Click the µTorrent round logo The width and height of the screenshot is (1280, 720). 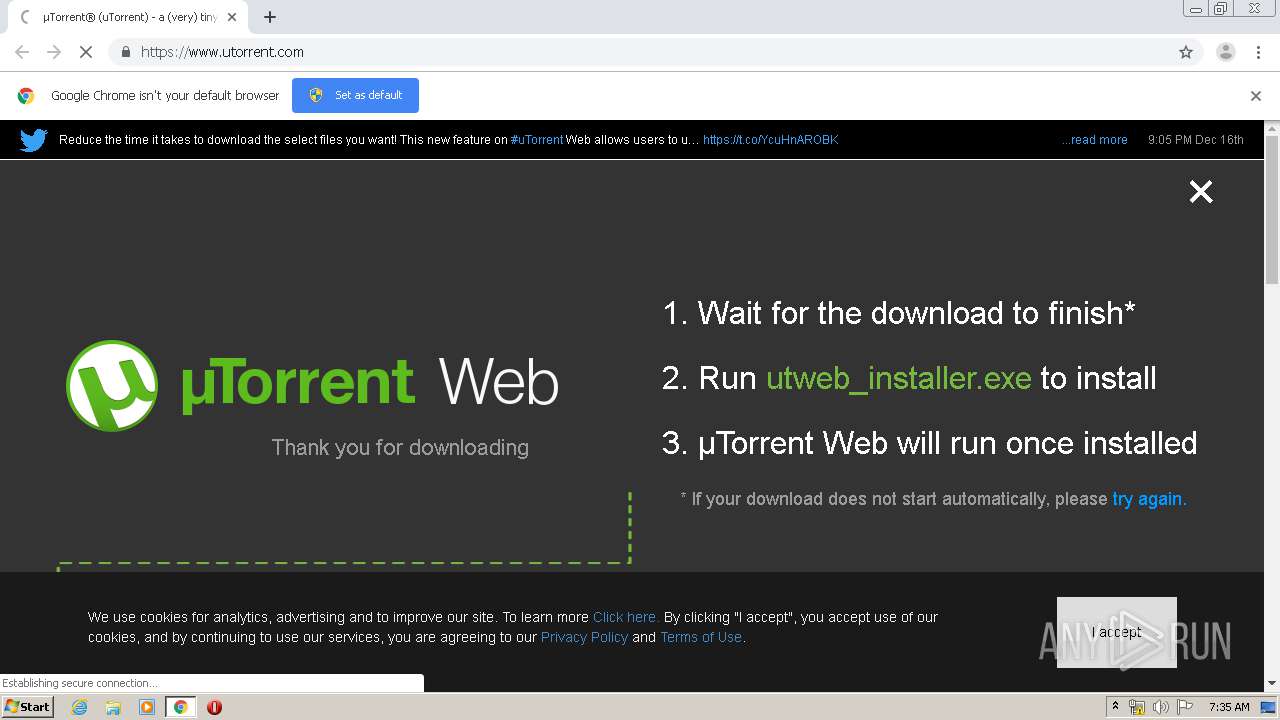(x=112, y=386)
